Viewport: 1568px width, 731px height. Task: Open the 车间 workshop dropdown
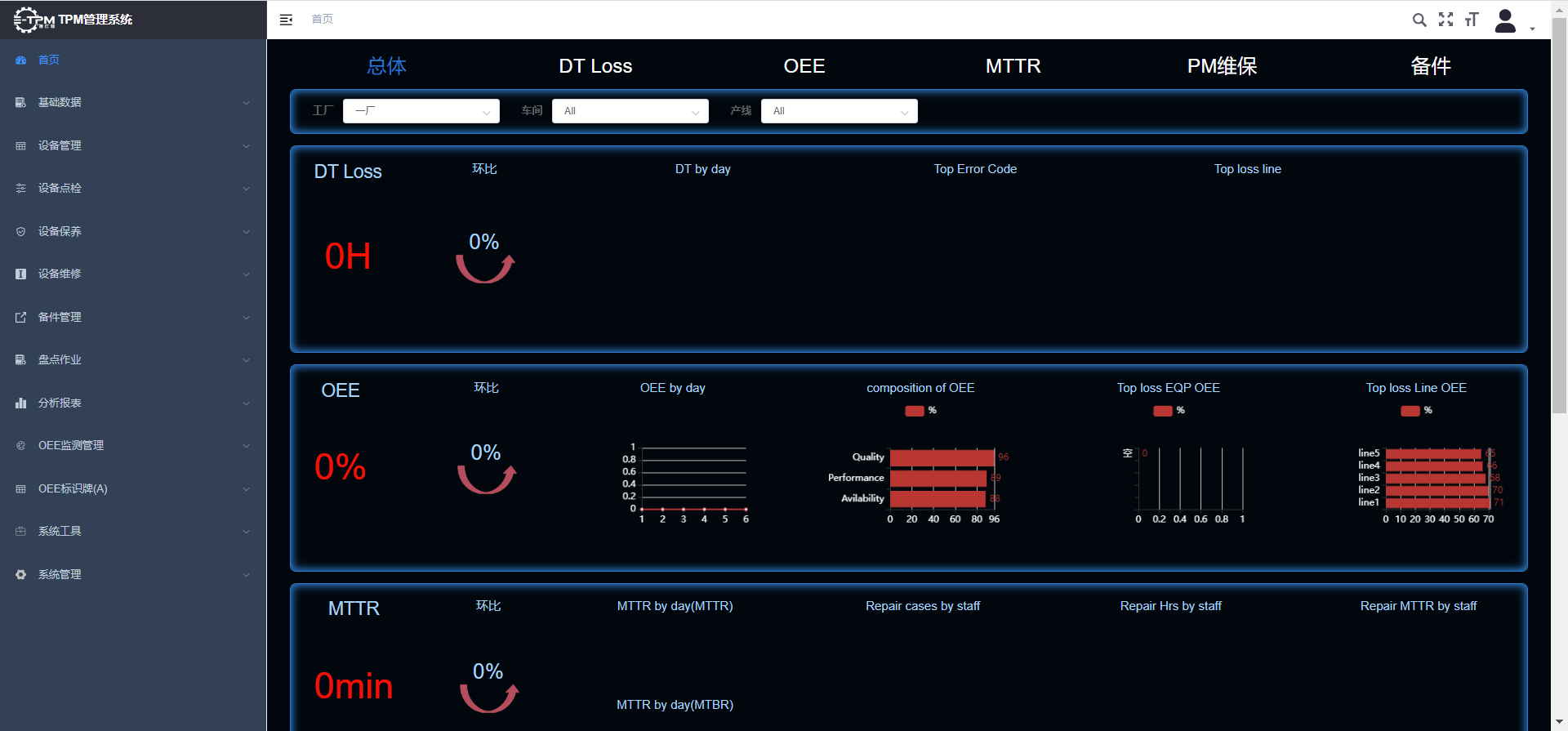[x=630, y=111]
